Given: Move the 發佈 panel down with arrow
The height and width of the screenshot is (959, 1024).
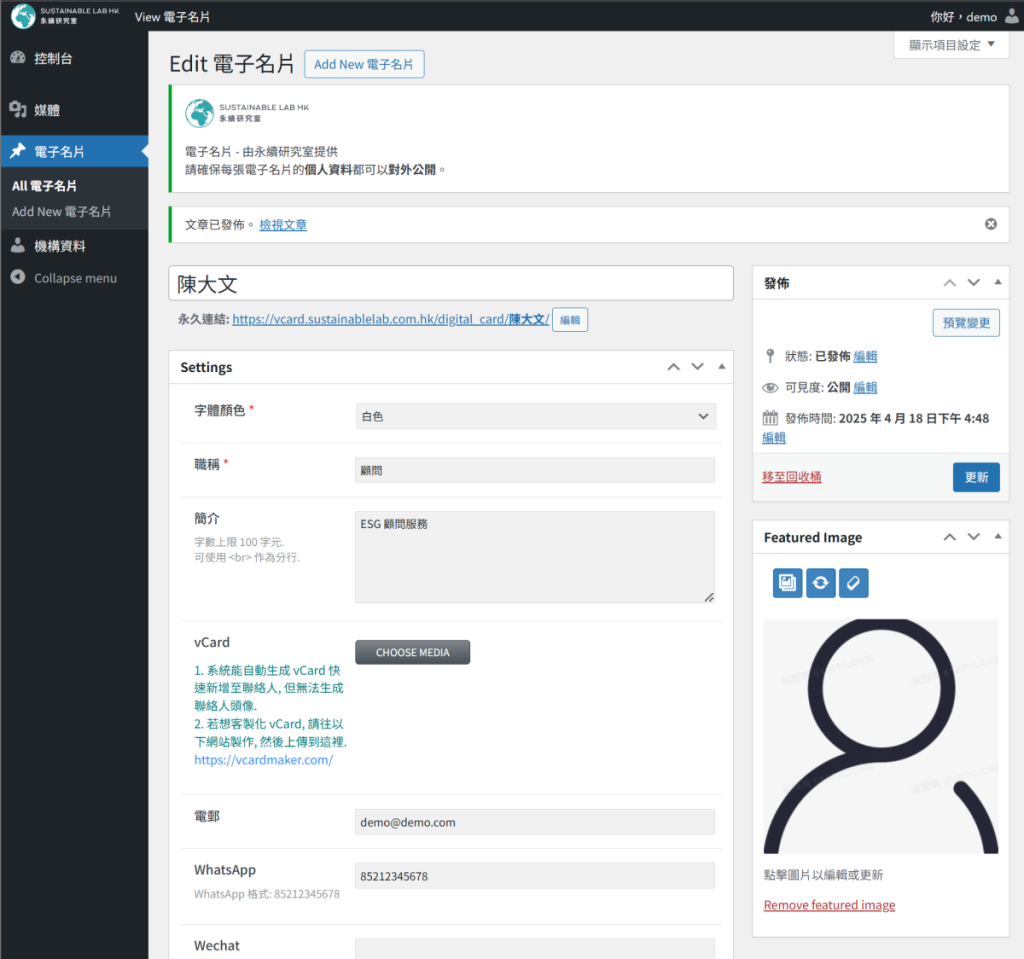Looking at the screenshot, I should [973, 283].
